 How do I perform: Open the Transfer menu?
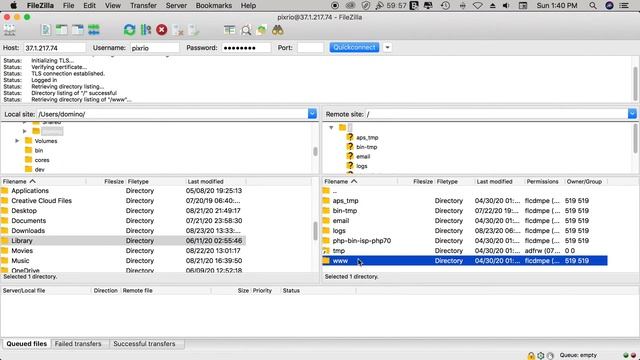143,5
